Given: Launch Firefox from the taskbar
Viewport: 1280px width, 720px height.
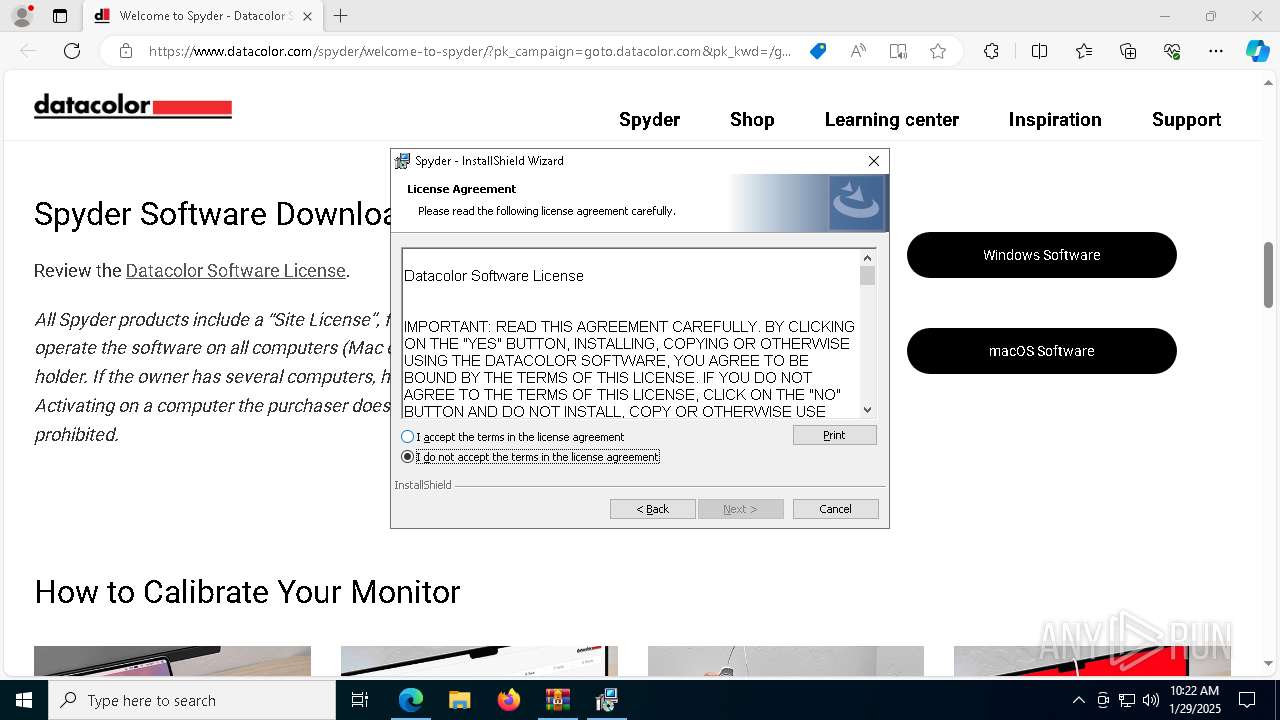Looking at the screenshot, I should (x=508, y=700).
